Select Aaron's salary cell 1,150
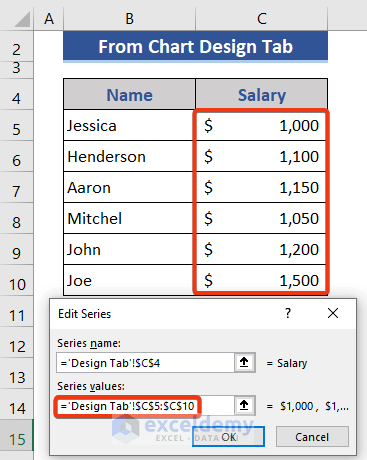 262,187
